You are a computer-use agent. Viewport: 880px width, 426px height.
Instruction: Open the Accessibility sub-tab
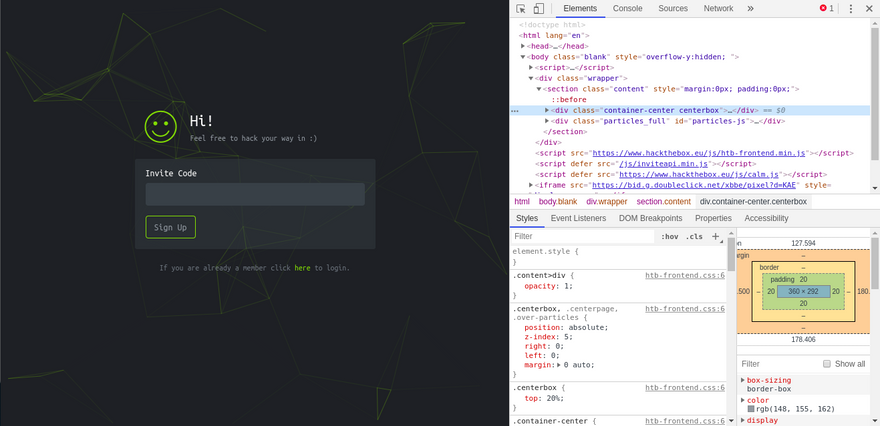point(766,218)
